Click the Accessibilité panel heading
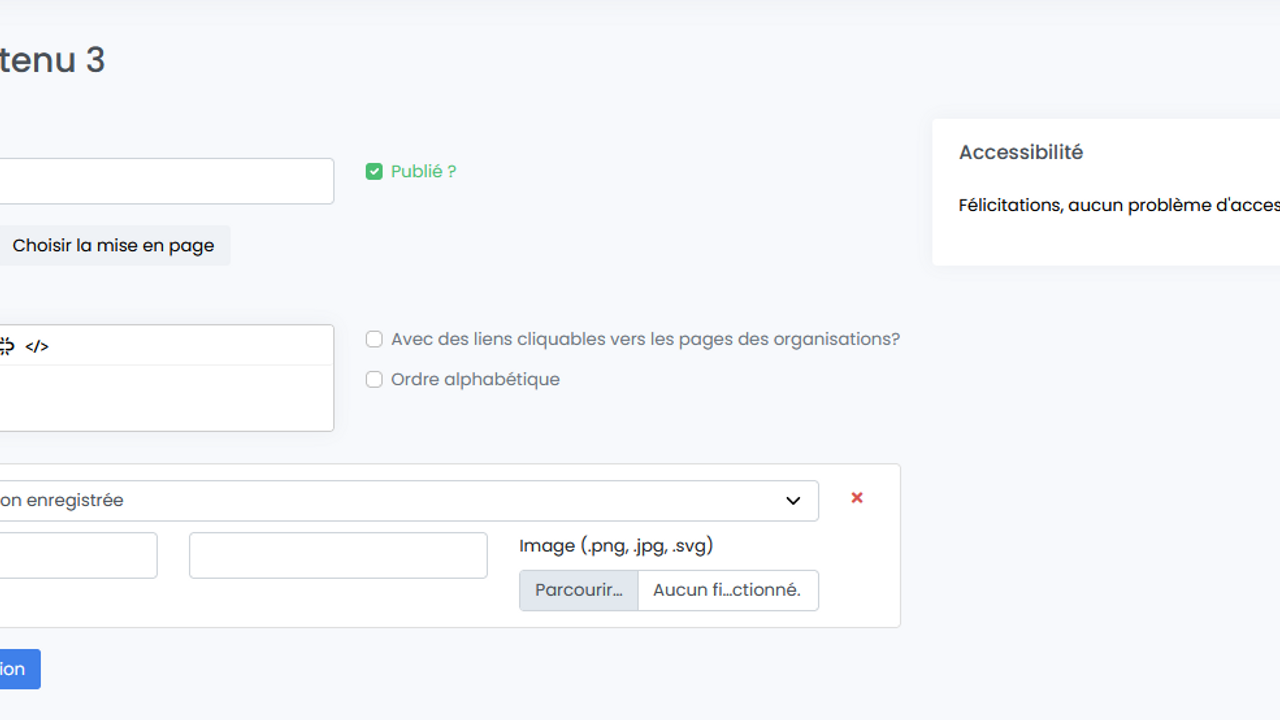Image resolution: width=1280 pixels, height=720 pixels. point(1021,153)
